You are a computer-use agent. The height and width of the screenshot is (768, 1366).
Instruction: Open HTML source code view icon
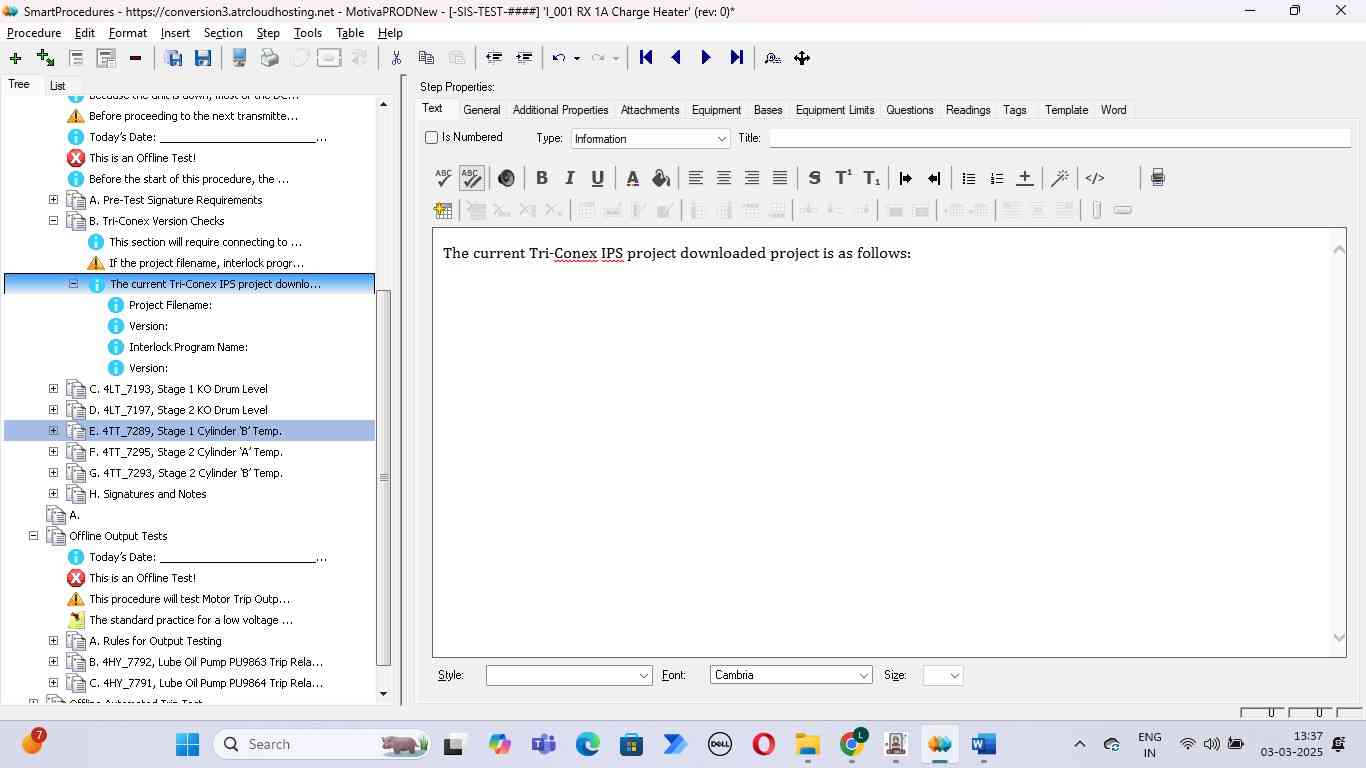pyautogui.click(x=1095, y=178)
